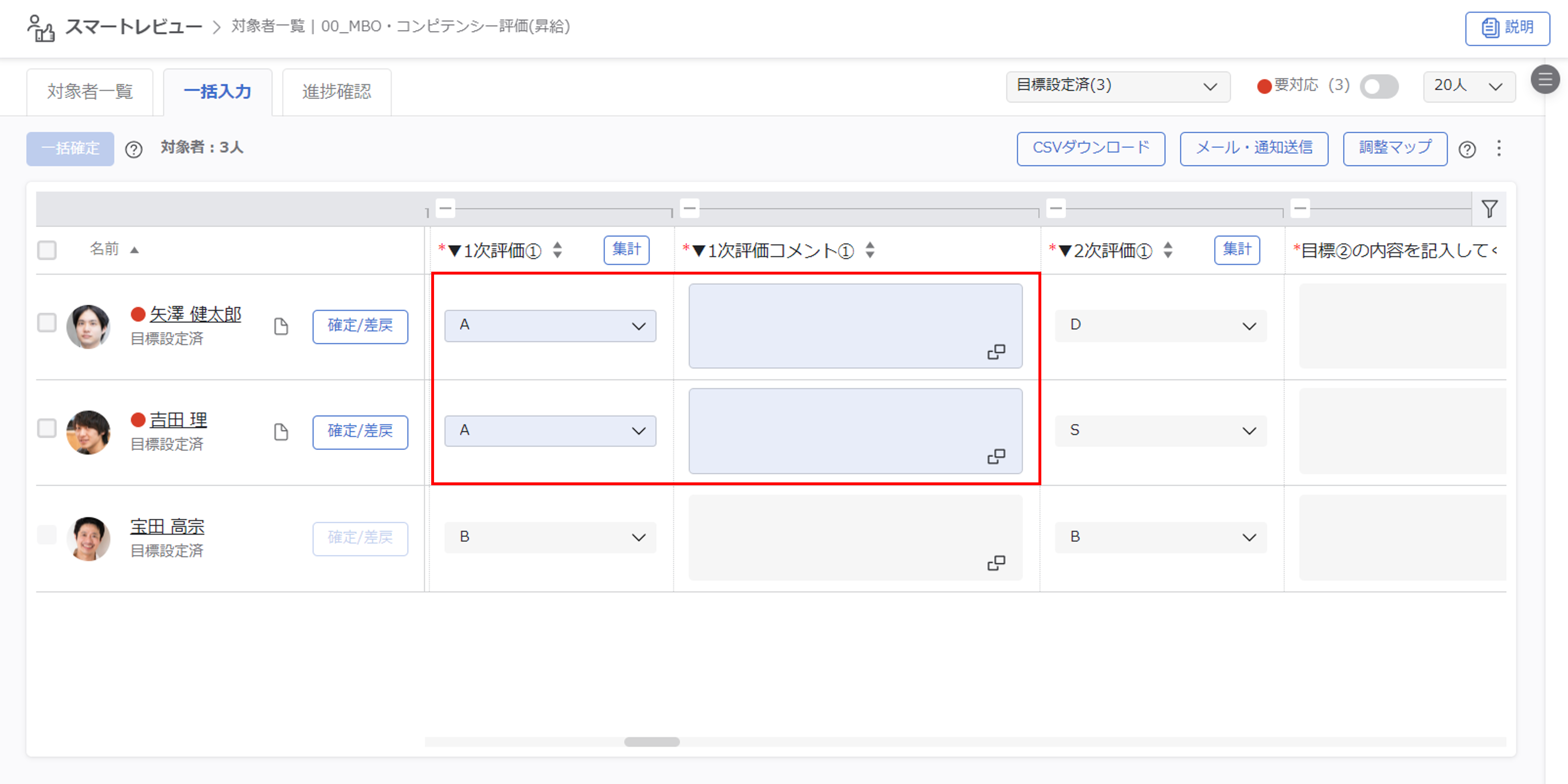Open document icon for 矢澤 健太郎
The width and height of the screenshot is (1568, 784).
pos(280,327)
